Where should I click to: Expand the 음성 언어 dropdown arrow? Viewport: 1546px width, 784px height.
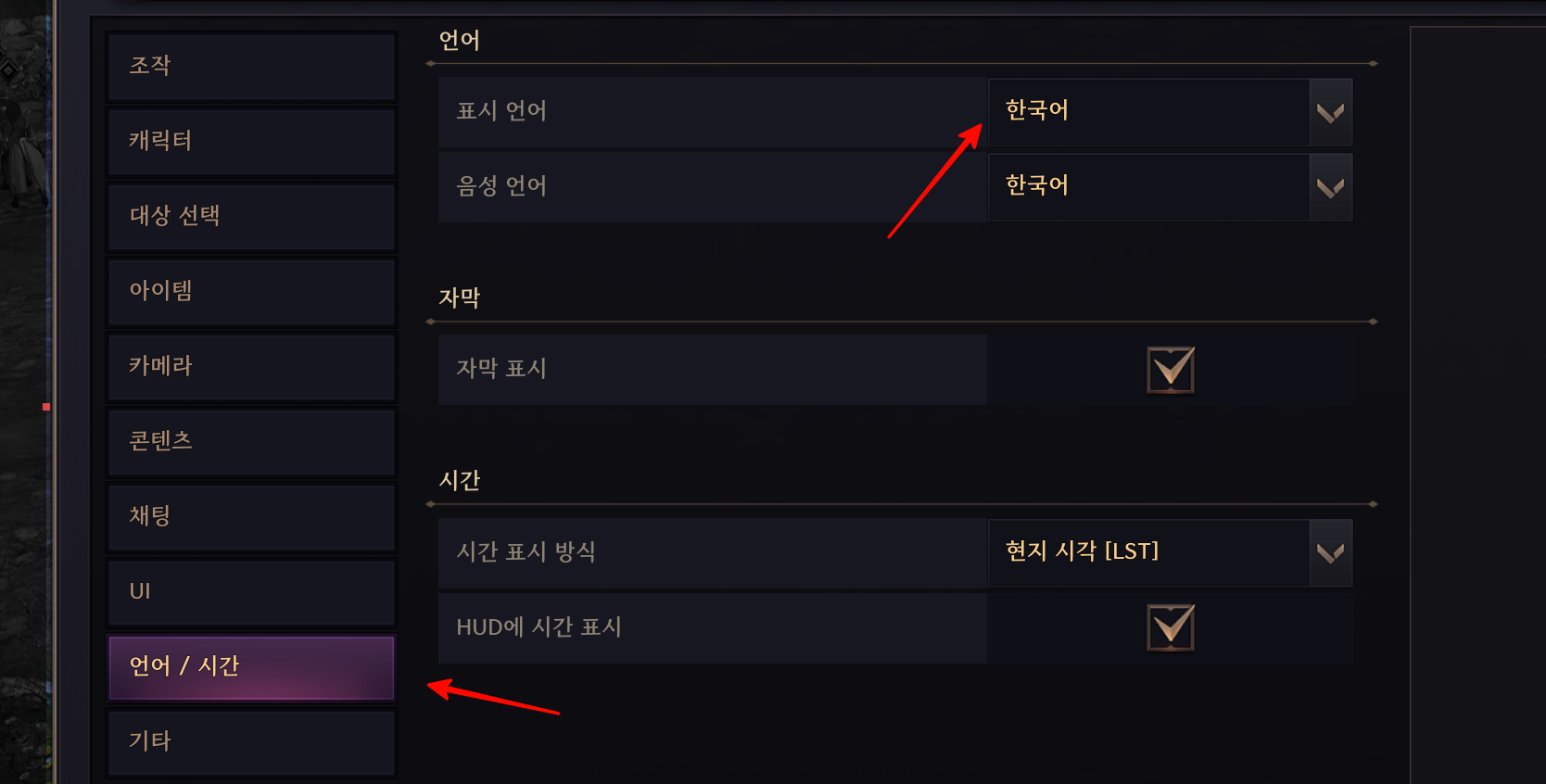[x=1330, y=187]
